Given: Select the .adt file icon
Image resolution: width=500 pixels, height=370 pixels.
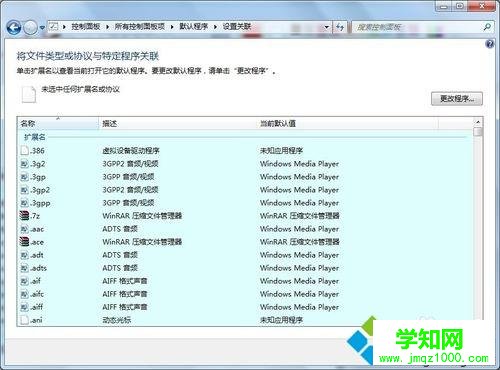Looking at the screenshot, I should 24,255.
